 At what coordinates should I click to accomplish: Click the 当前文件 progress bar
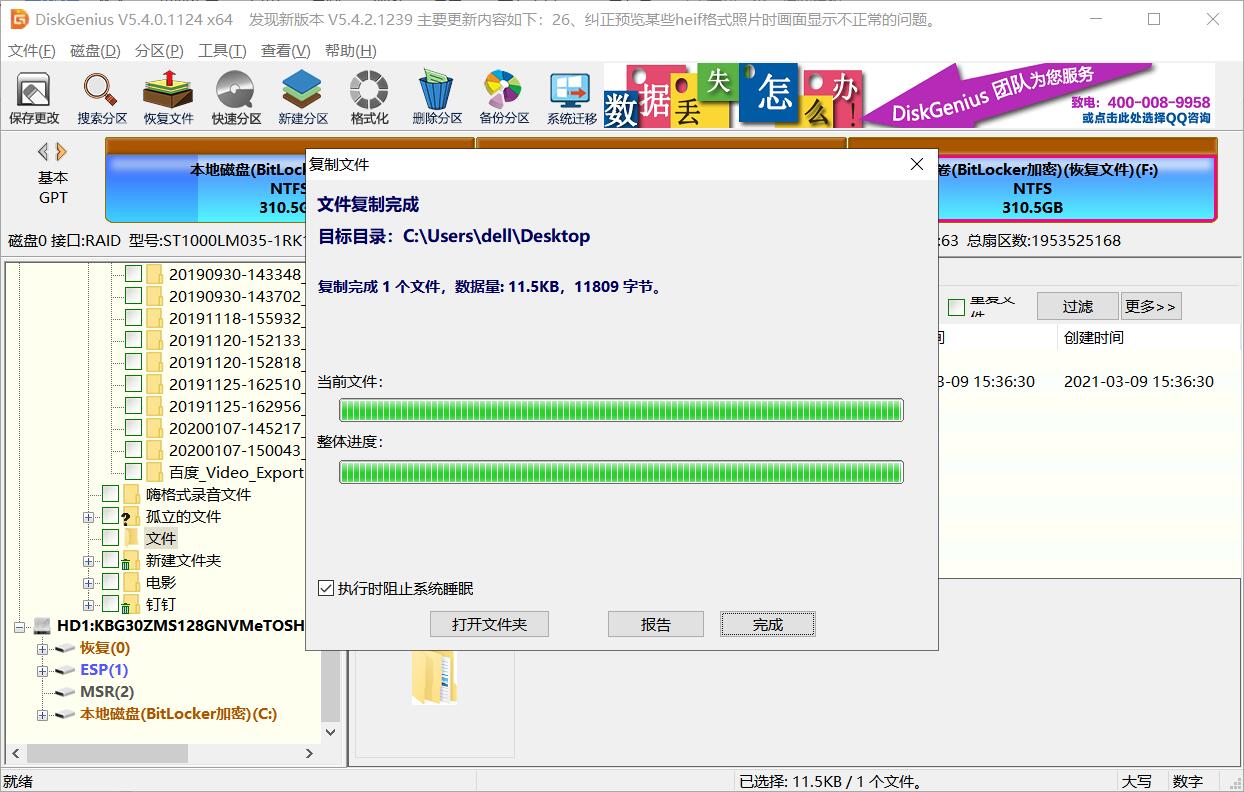[x=621, y=410]
